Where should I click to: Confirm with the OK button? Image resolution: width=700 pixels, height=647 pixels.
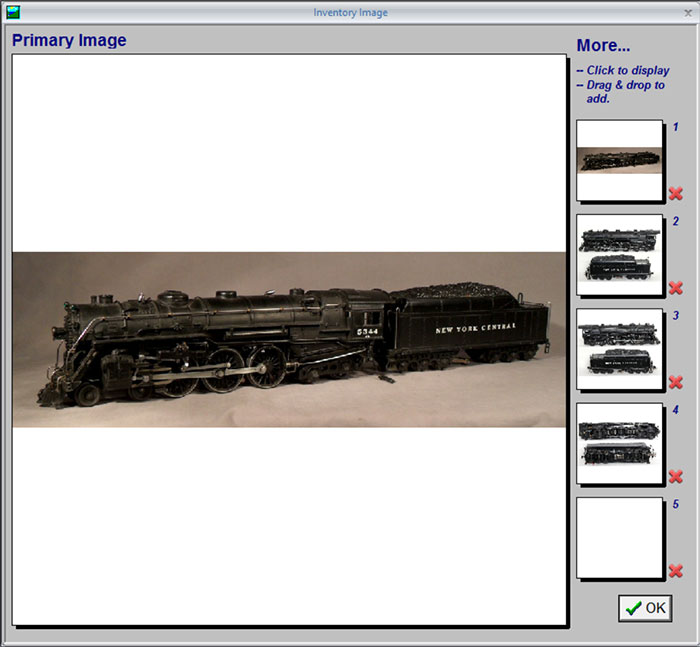pyautogui.click(x=645, y=608)
